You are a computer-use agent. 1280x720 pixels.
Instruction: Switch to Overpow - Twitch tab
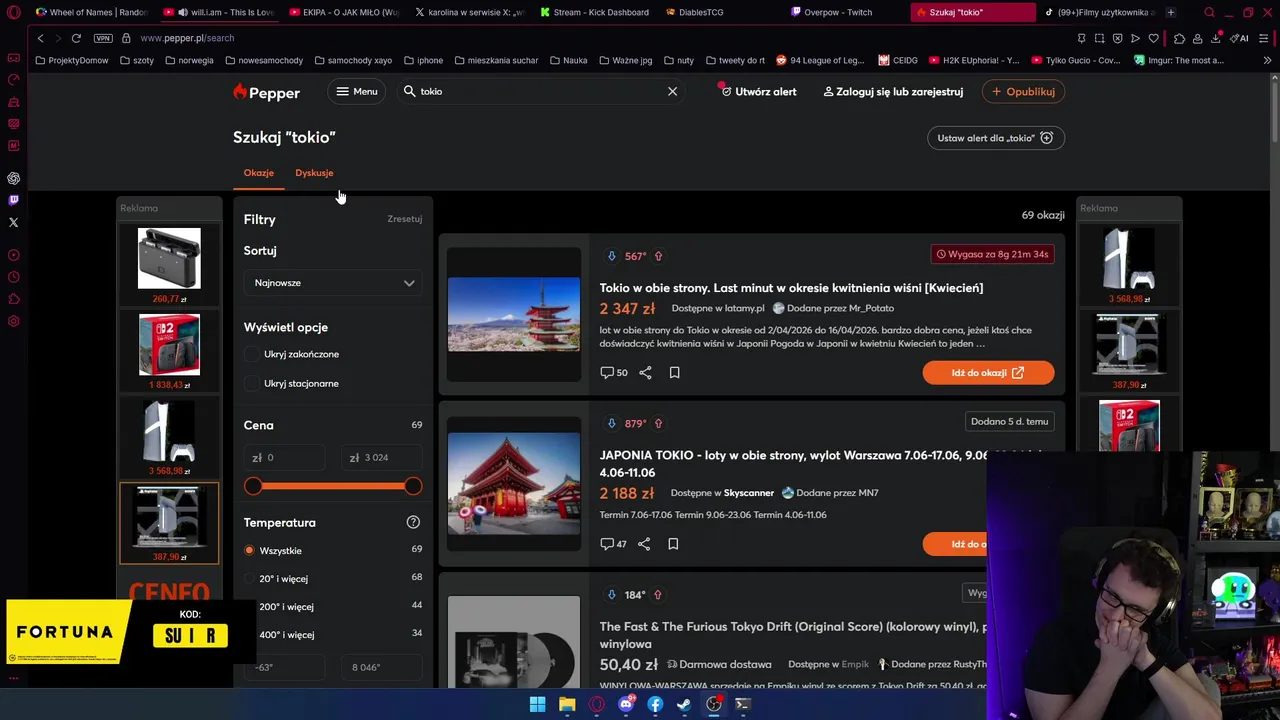[830, 12]
